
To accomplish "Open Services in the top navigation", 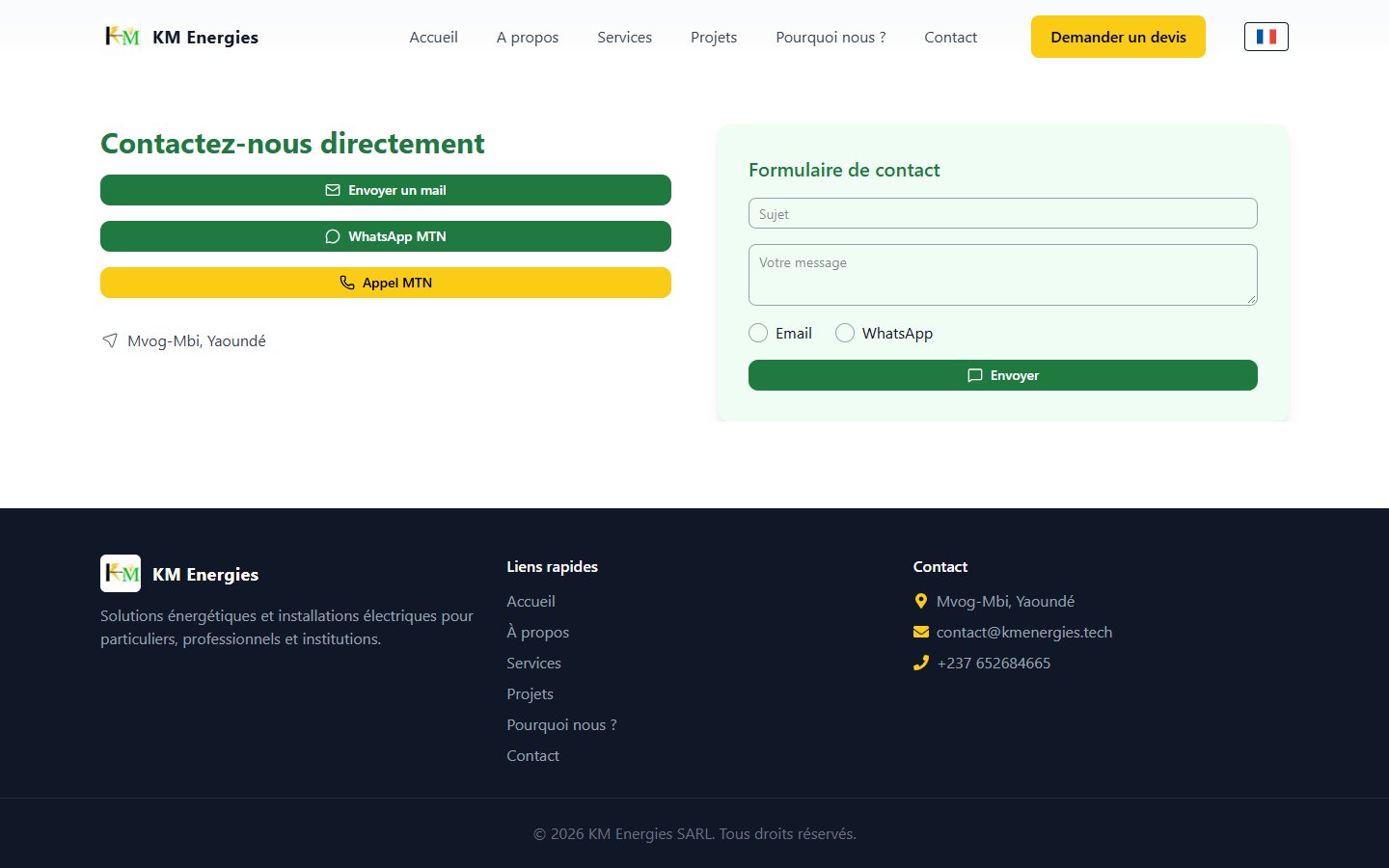I will tap(625, 37).
